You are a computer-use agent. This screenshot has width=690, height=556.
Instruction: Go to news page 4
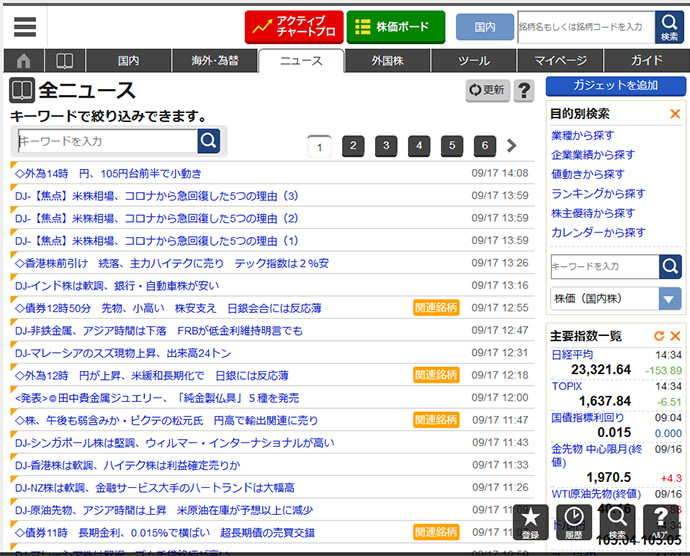point(419,146)
